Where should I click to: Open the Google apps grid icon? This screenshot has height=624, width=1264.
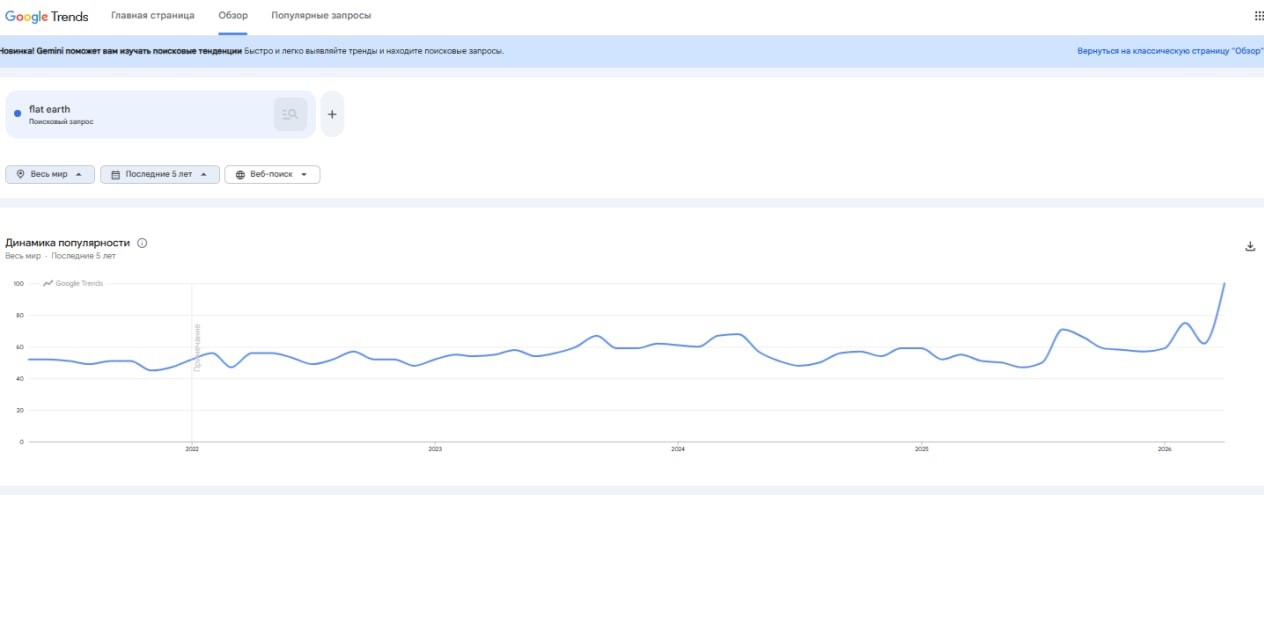1258,16
